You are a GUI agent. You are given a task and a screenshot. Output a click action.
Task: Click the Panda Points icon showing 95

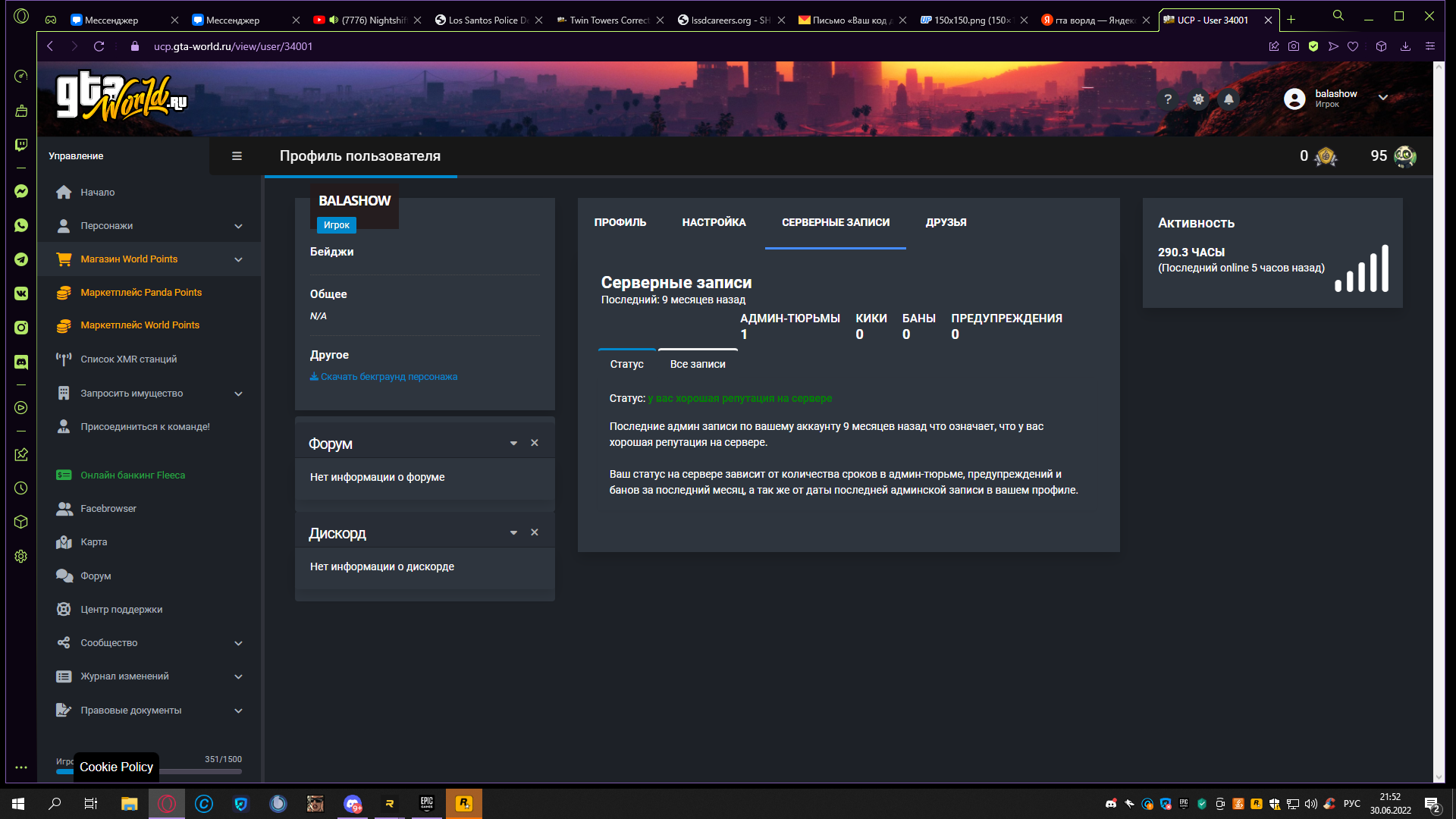click(1404, 156)
